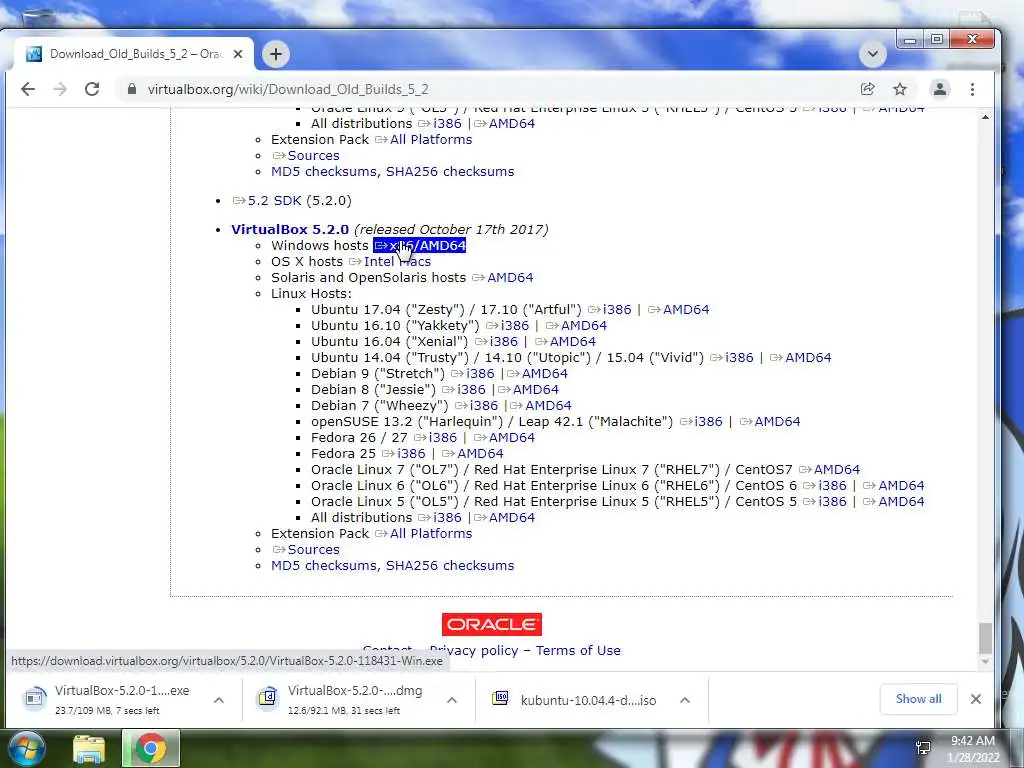Open the 5.2 SDK link
Screen dimensions: 1024x768
[266, 200]
